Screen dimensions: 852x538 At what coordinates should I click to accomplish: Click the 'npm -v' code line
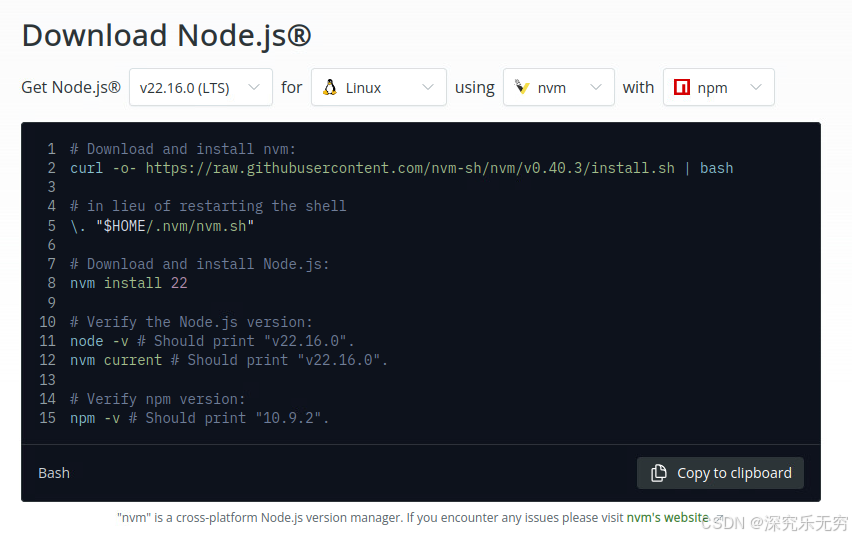coord(199,418)
